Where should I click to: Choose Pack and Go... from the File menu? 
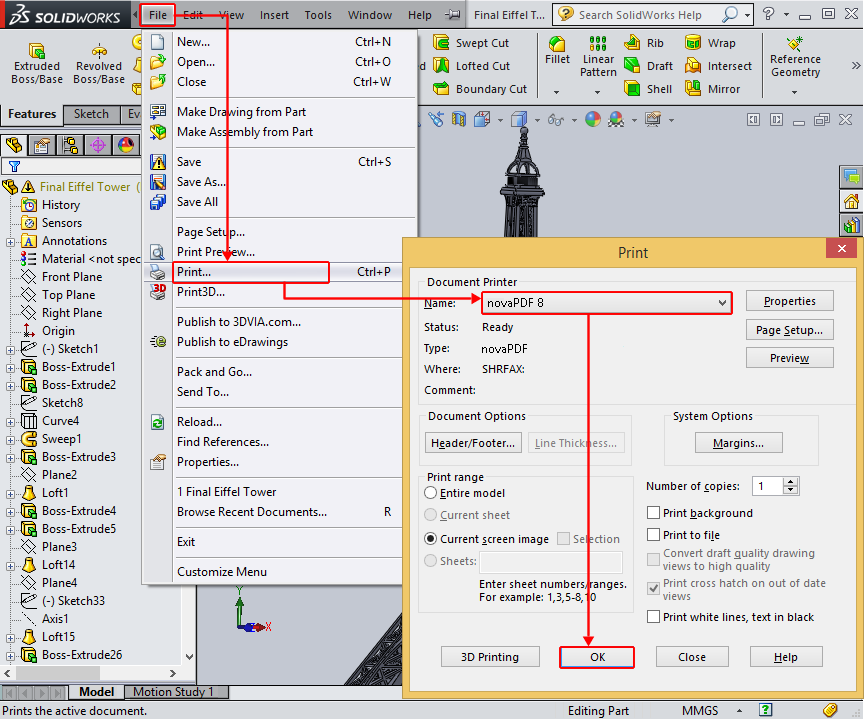point(214,372)
